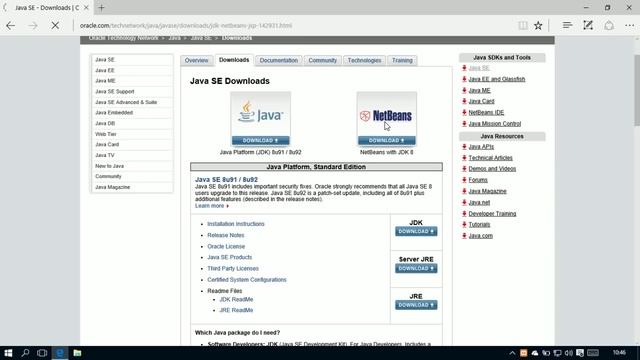Open Certified System Configurations link
Image resolution: width=640 pixels, height=360 pixels.
click(247, 280)
